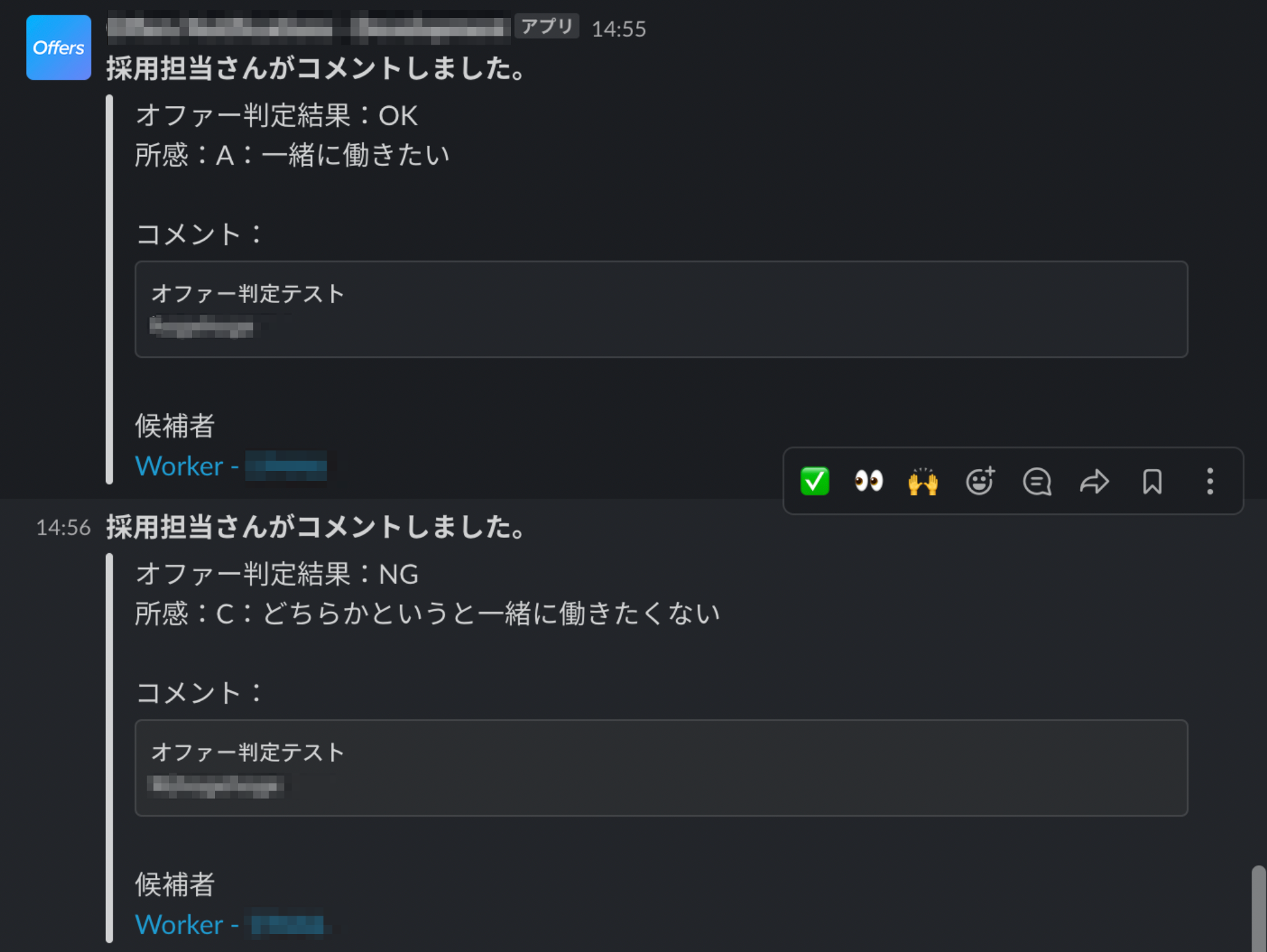Click the オファー判定結果：OK line
The height and width of the screenshot is (952, 1267).
tap(277, 115)
